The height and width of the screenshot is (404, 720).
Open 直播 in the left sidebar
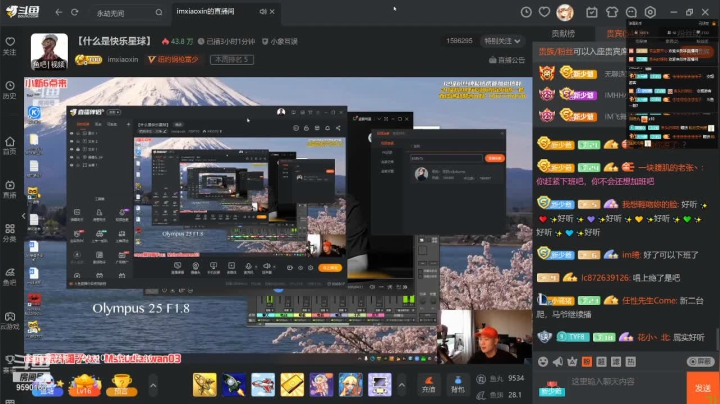coord(10,189)
